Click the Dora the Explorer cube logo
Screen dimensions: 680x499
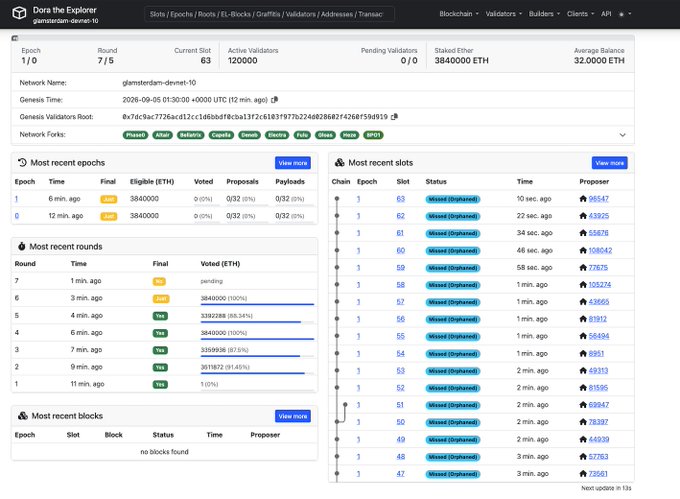coord(19,13)
